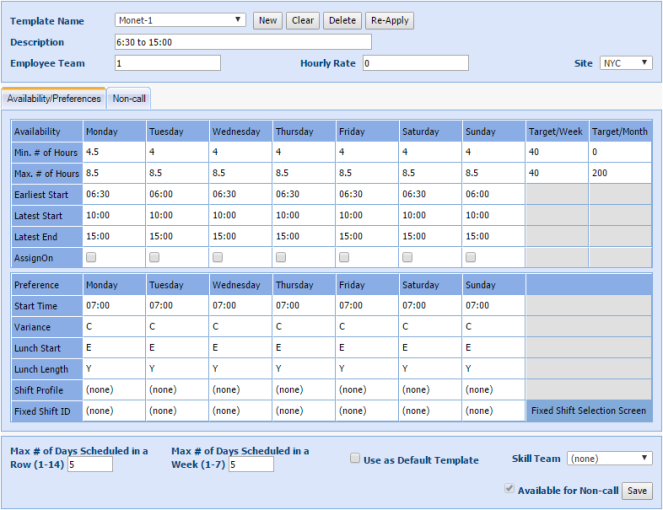663x510 pixels.
Task: Check the Monday AssignOn checkbox
Action: click(x=92, y=257)
